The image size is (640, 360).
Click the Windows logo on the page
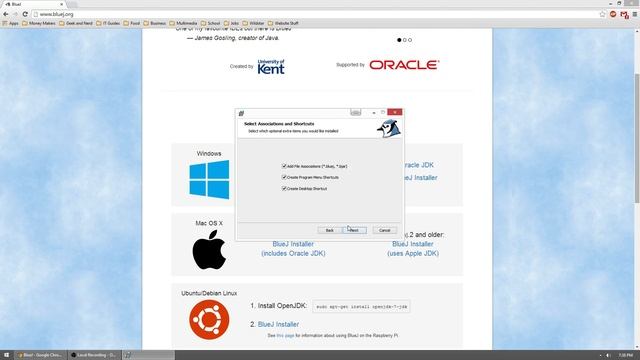pos(209,180)
